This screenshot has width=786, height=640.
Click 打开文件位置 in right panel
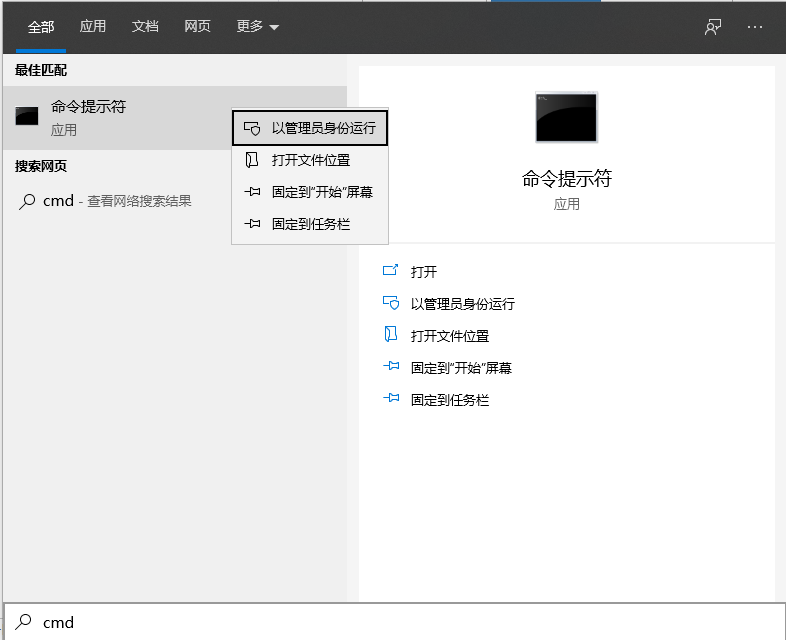pos(450,336)
